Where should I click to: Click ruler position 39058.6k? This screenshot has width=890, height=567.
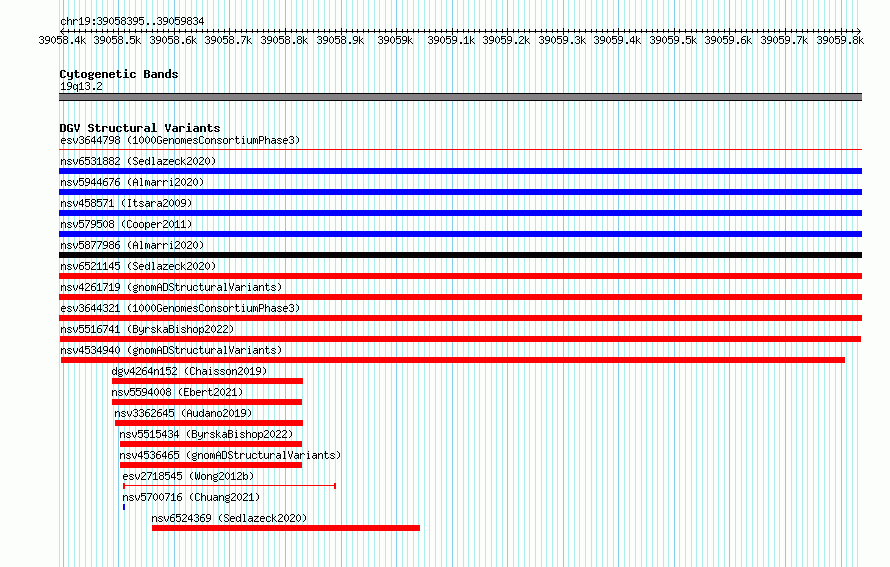point(173,40)
